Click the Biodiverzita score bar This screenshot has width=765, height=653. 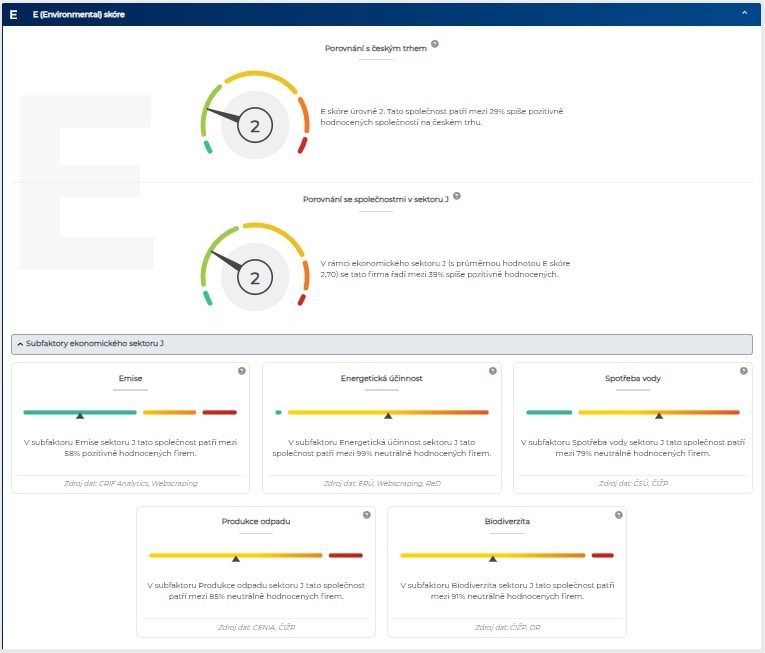[x=506, y=555]
